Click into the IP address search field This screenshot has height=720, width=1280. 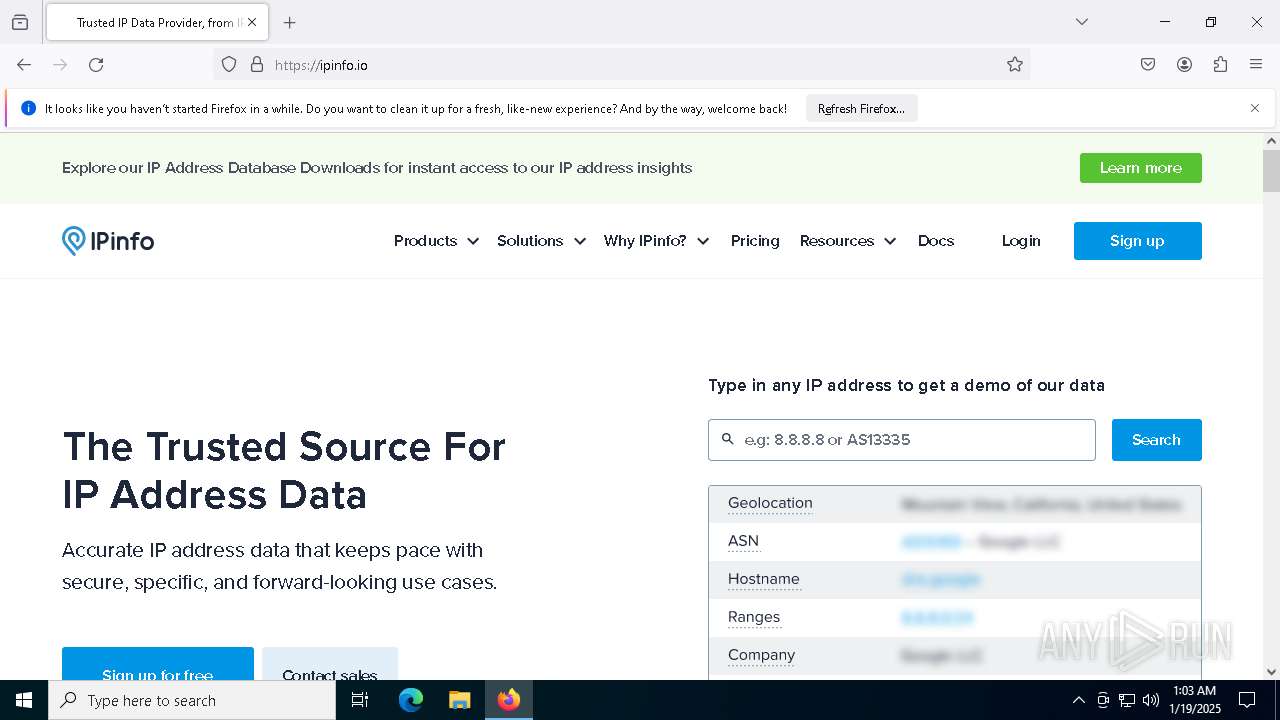point(902,440)
